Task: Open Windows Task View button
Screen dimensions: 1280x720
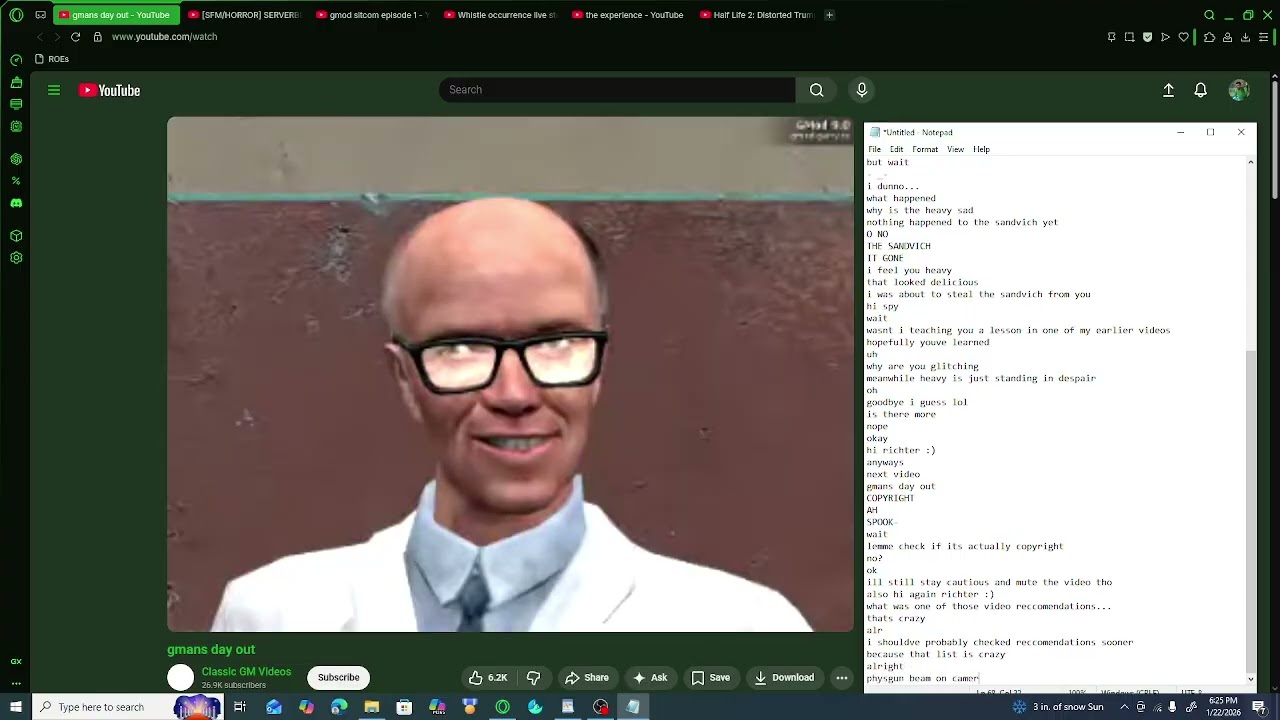Action: tap(240, 707)
